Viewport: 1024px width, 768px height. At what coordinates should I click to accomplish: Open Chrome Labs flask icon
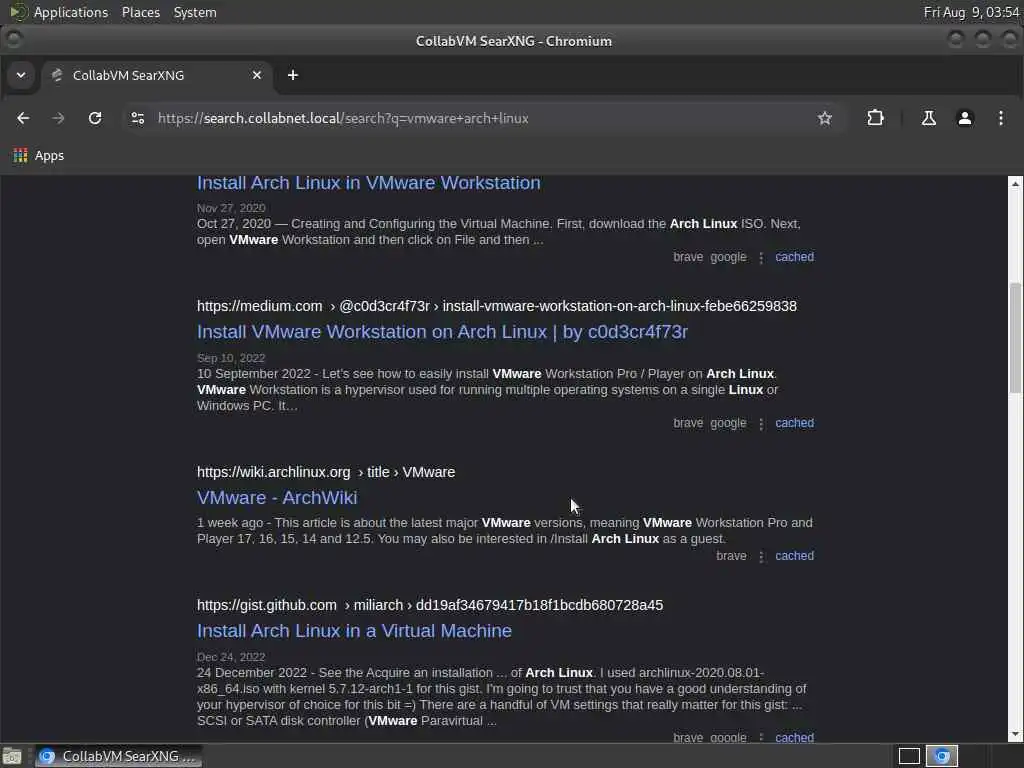point(929,118)
